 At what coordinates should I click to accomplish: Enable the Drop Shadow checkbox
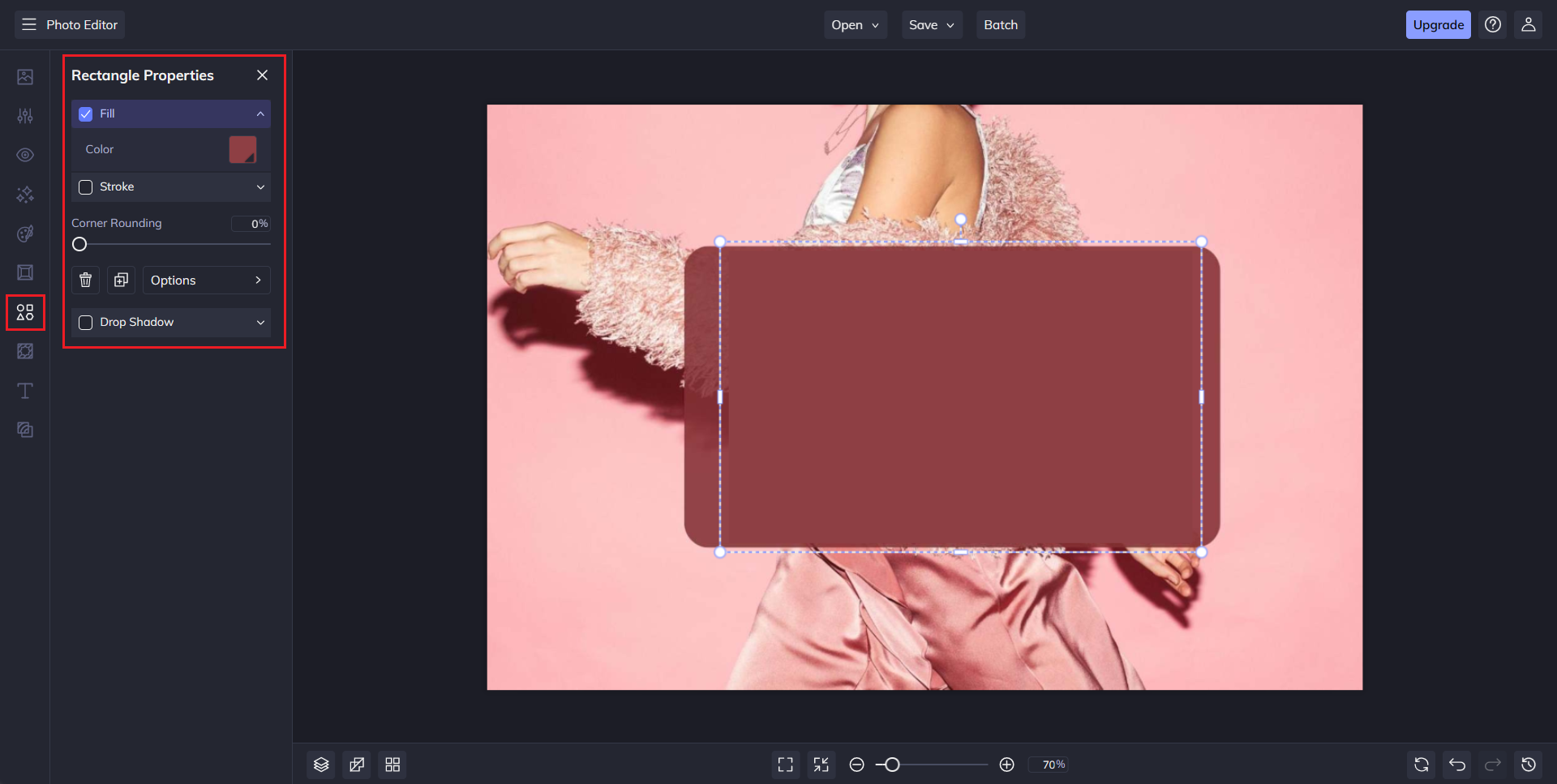coord(85,322)
